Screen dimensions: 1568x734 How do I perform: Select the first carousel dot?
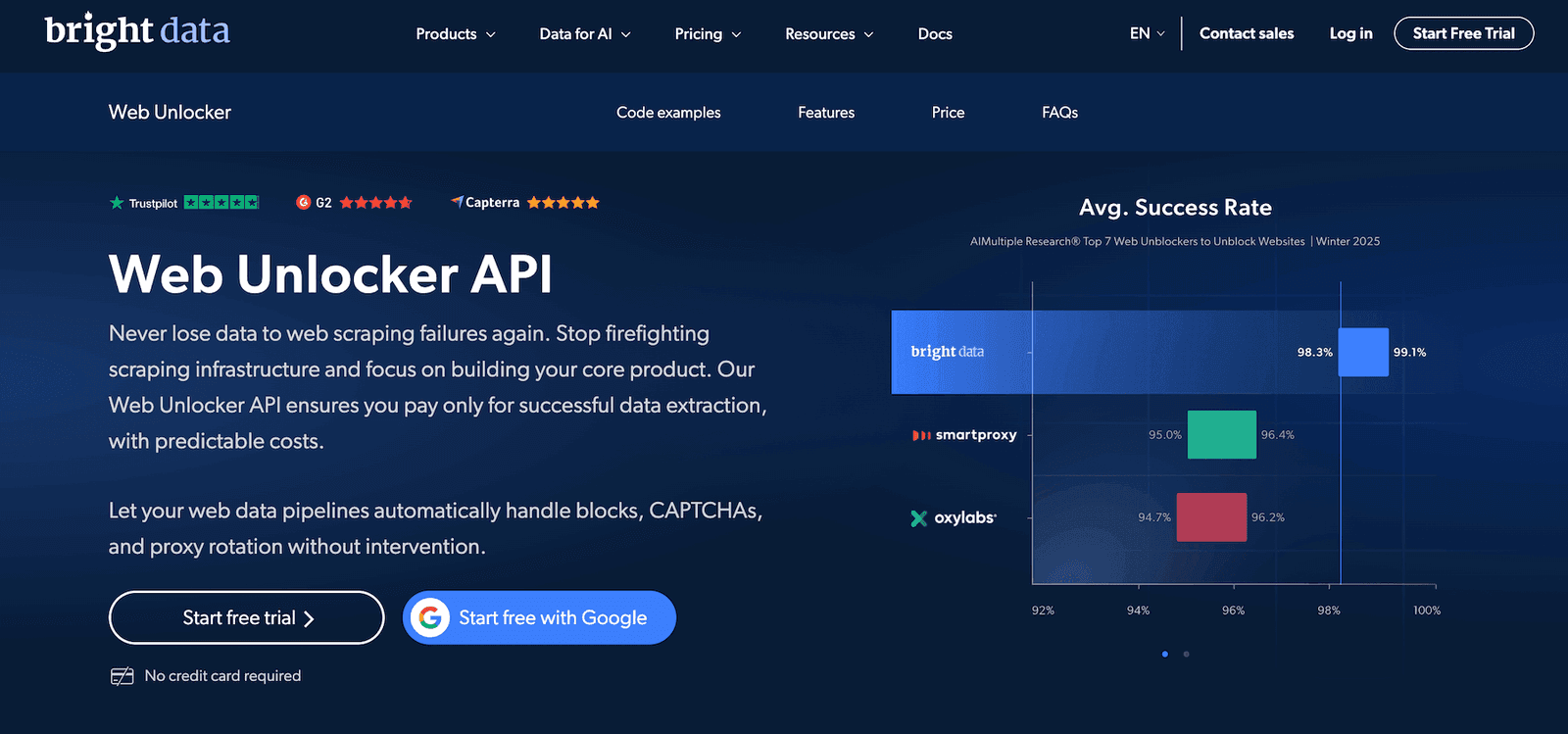pos(1164,654)
